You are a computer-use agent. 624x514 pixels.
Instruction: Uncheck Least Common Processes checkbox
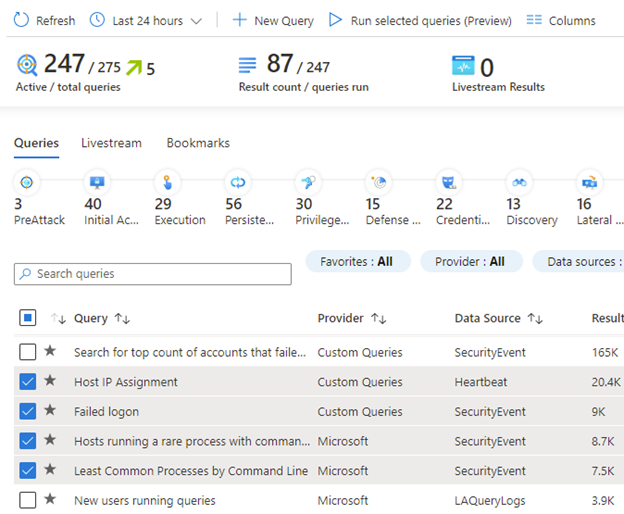[27, 471]
